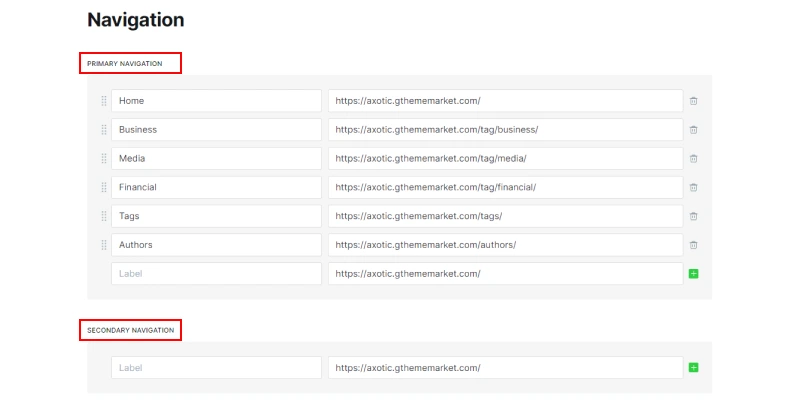This screenshot has width=800, height=400.
Task: Click drag handle beside Business row
Action: click(x=103, y=130)
